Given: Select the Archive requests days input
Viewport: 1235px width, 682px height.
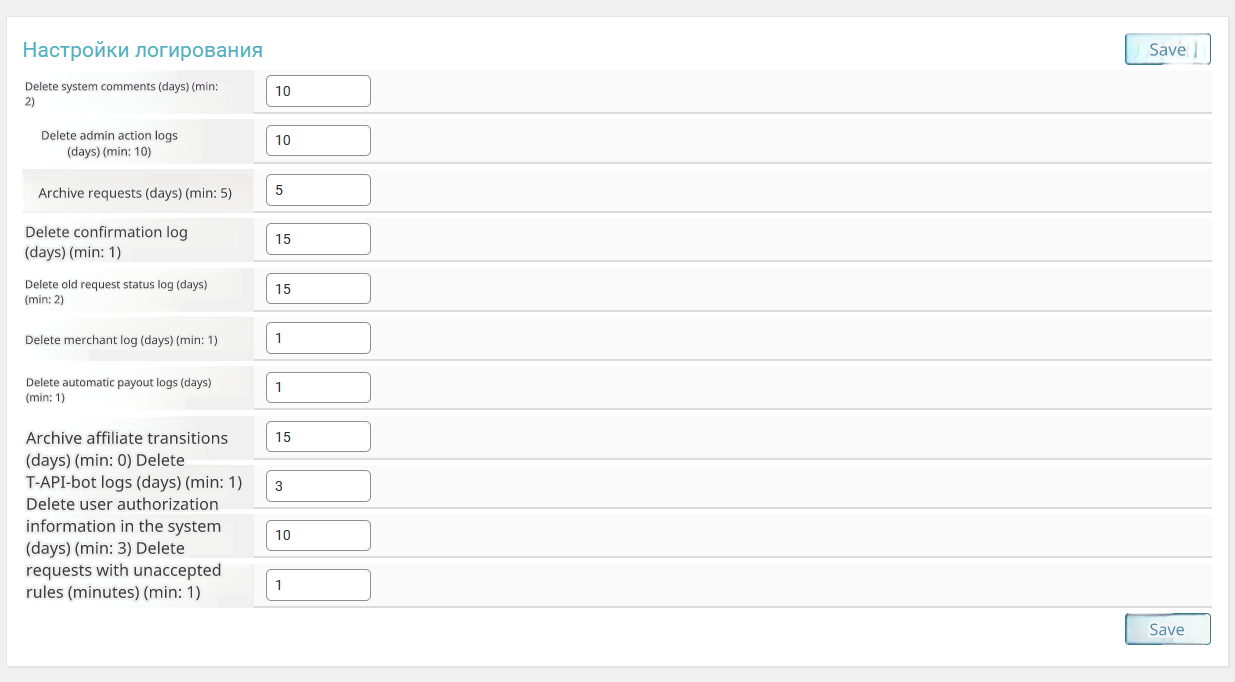Looking at the screenshot, I should (x=318, y=190).
